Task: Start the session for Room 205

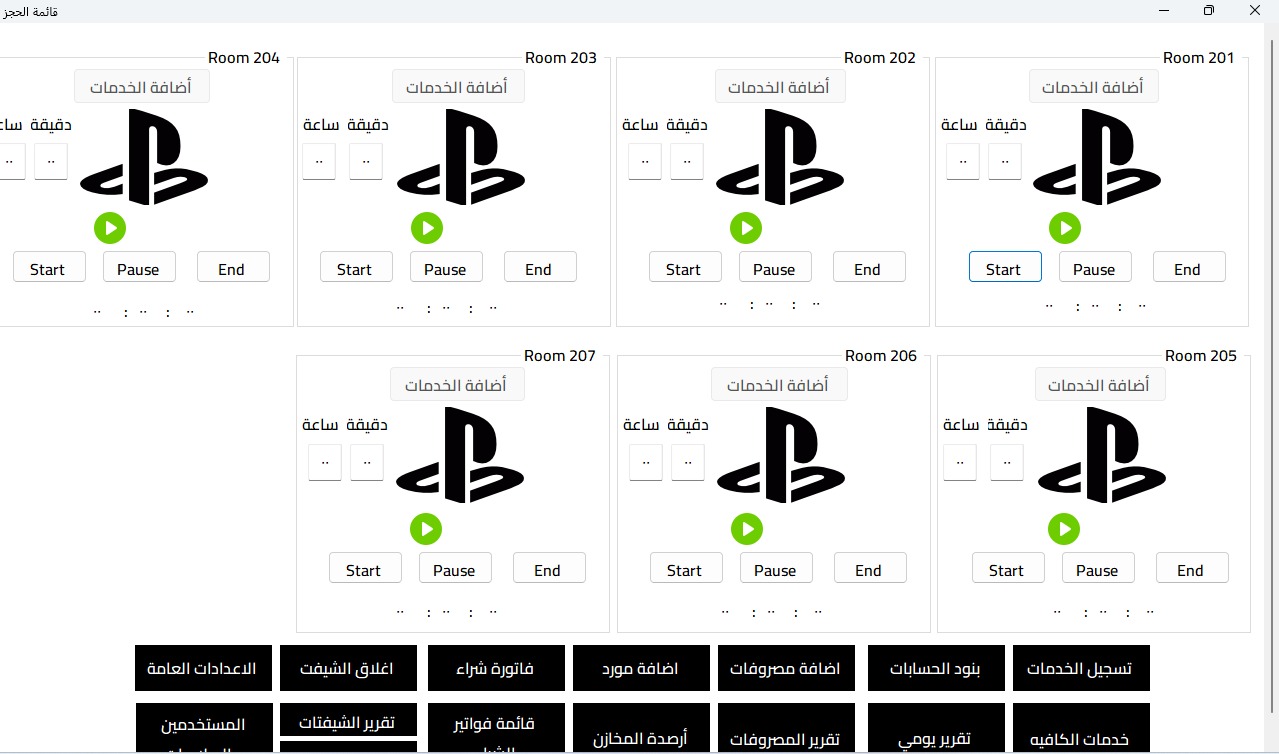Action: (1008, 569)
